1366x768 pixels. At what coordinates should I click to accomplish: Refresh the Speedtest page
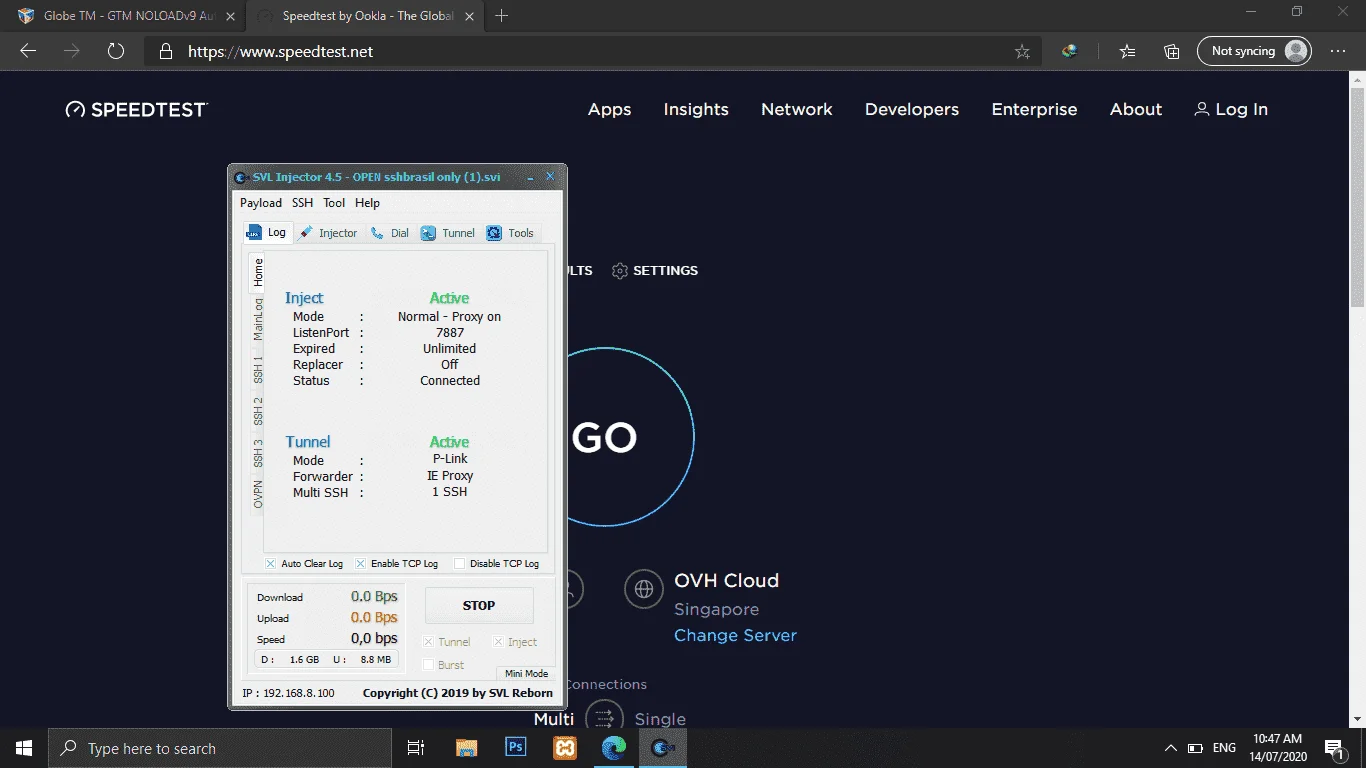tap(116, 51)
